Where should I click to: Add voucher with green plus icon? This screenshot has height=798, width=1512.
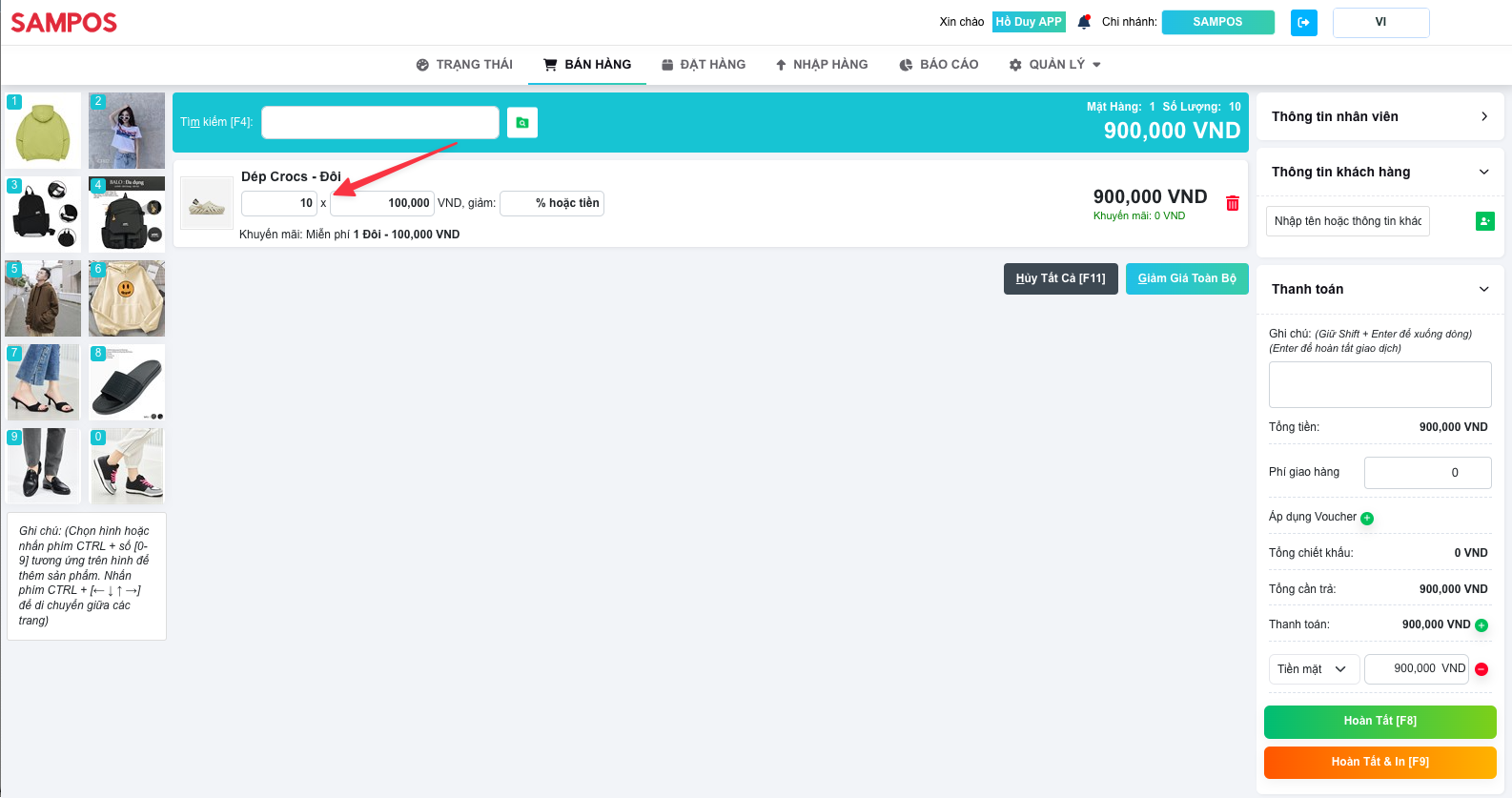point(1367,519)
